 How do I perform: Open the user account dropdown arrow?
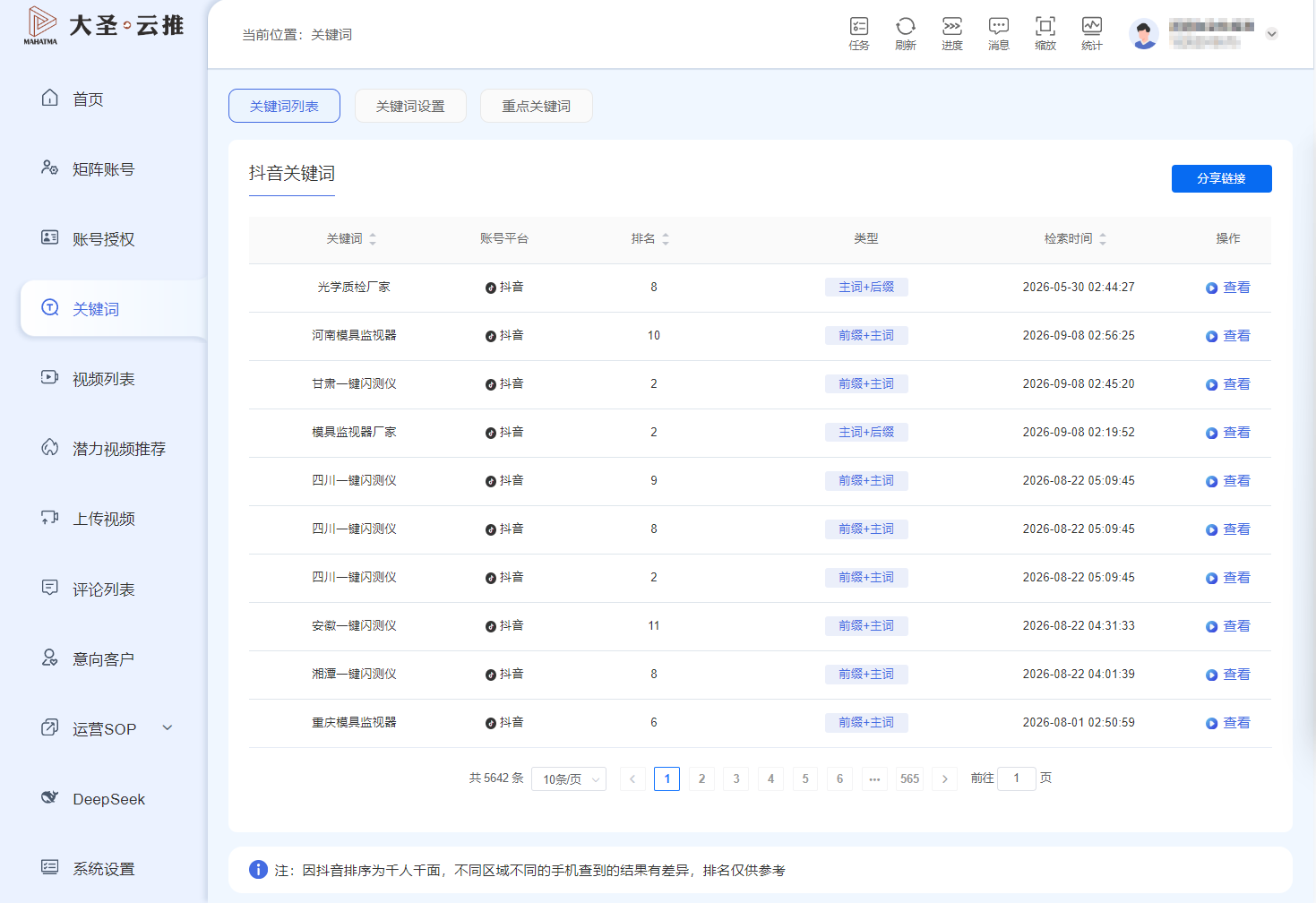point(1271,34)
